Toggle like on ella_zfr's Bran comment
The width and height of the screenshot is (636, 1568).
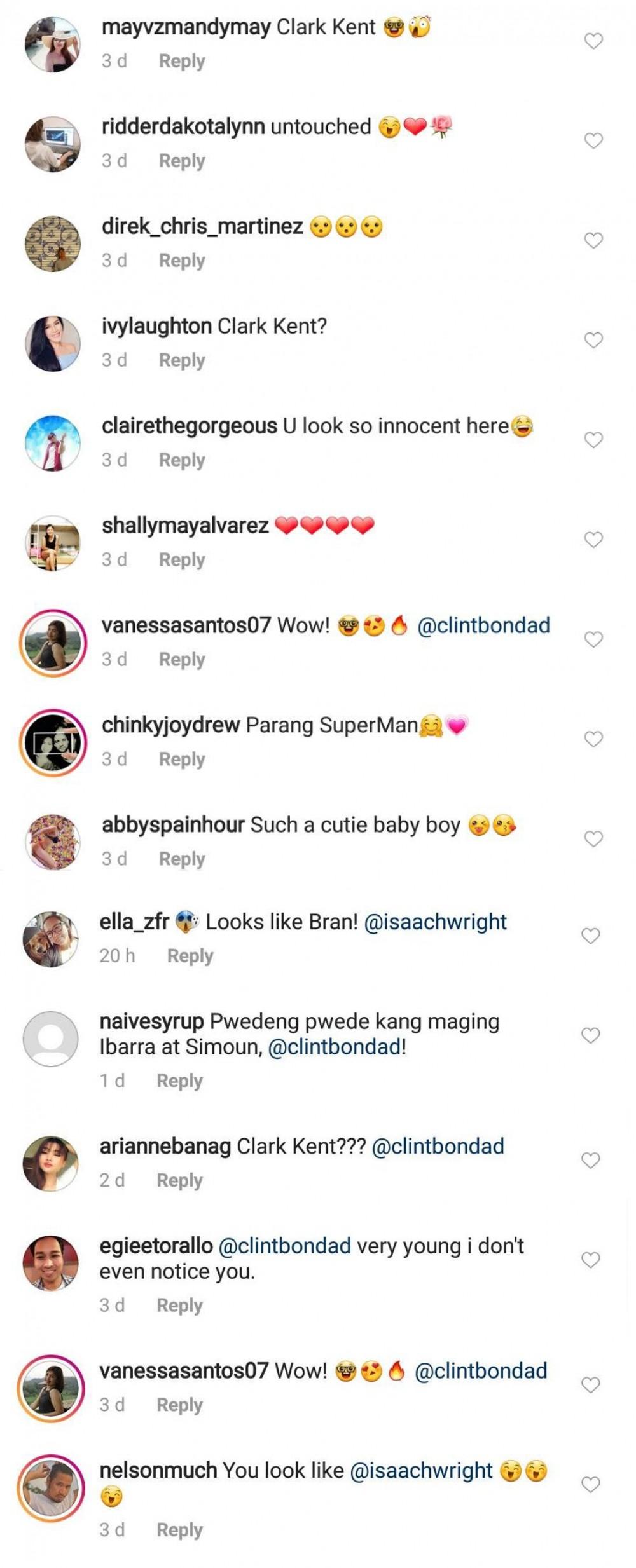[x=591, y=936]
